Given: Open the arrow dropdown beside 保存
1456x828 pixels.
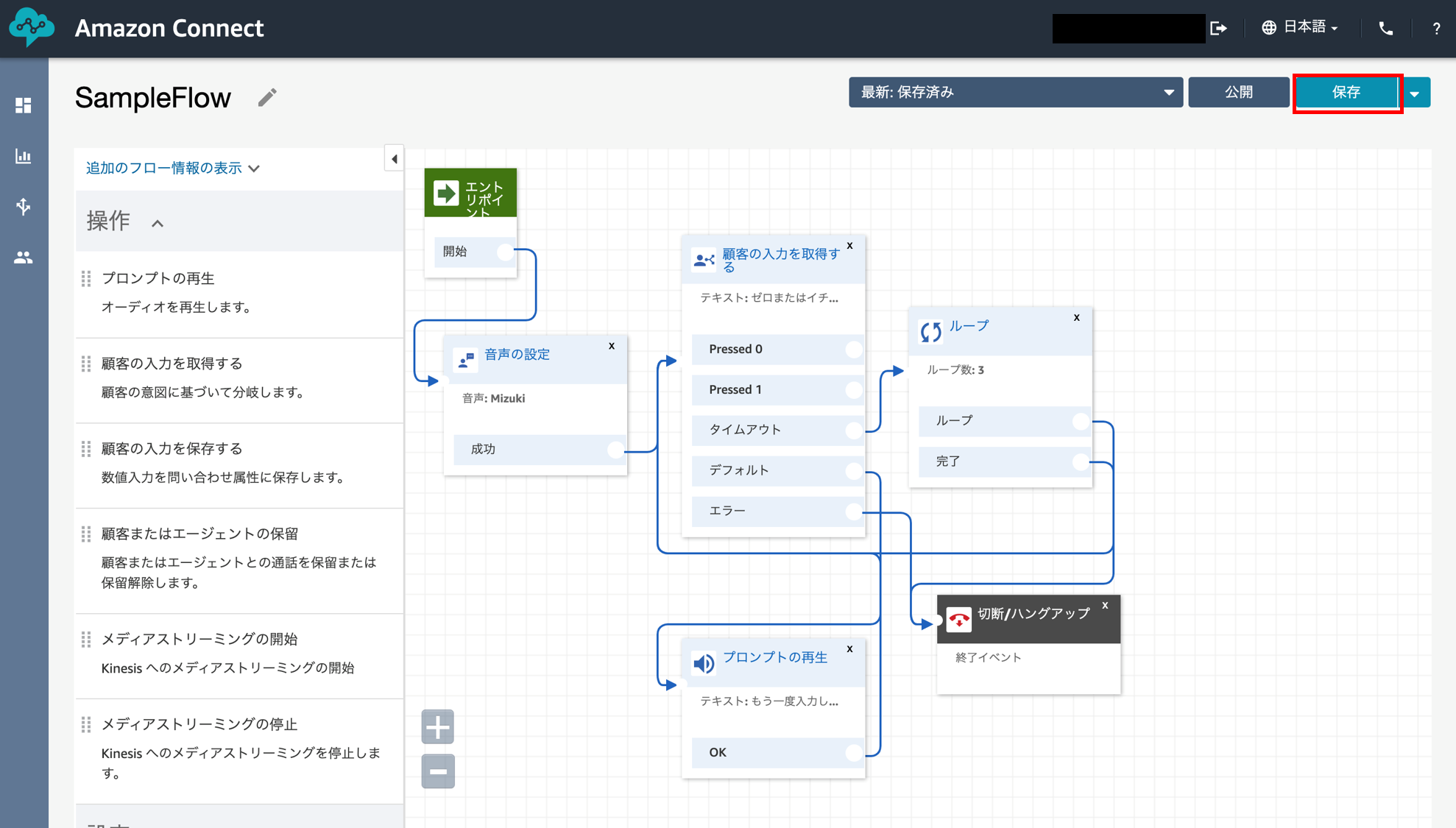Looking at the screenshot, I should [x=1415, y=93].
